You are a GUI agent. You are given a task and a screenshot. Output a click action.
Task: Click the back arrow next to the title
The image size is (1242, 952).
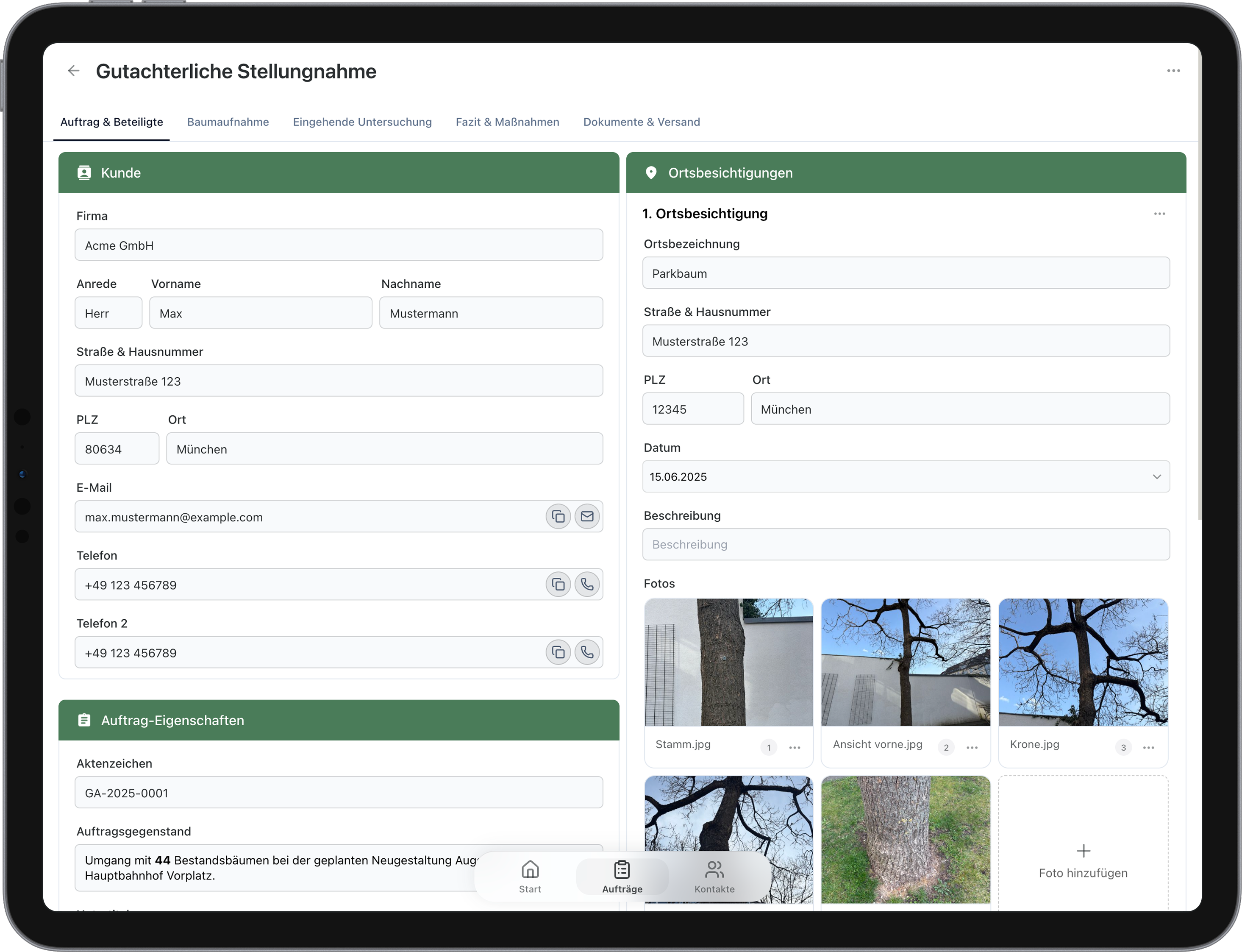click(74, 71)
